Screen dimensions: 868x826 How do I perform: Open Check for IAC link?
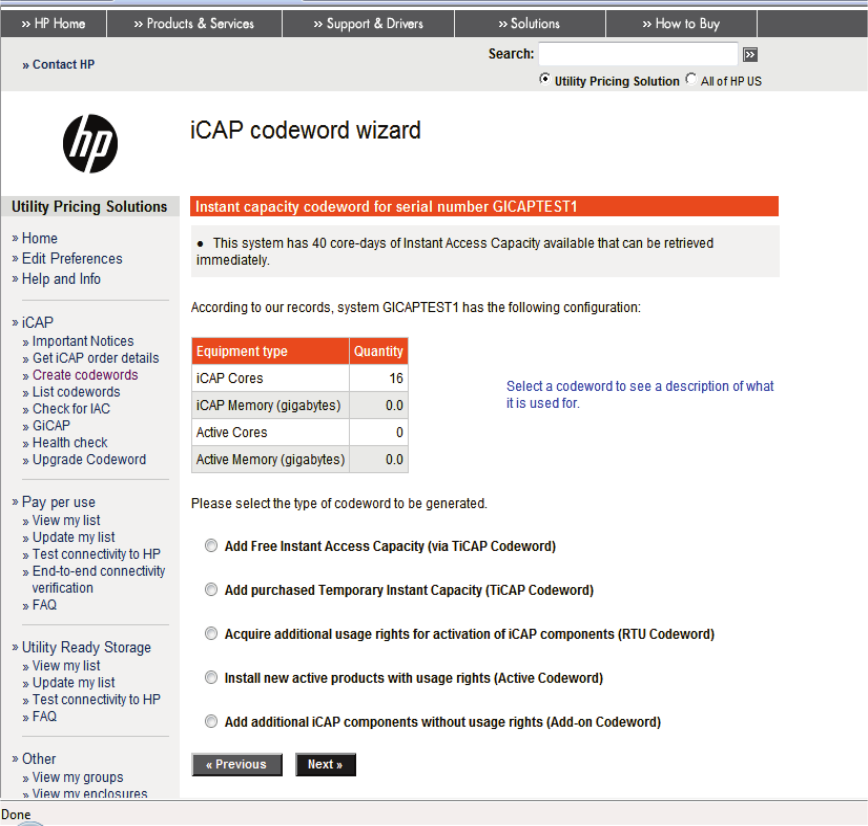[x=71, y=409]
